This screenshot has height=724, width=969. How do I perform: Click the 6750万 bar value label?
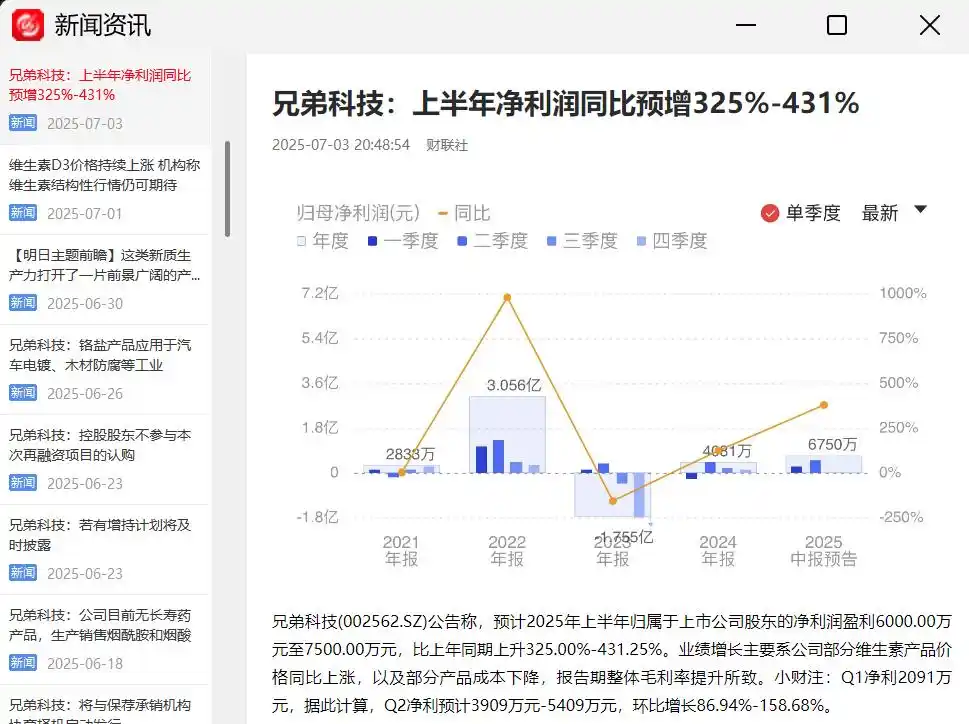tap(832, 445)
